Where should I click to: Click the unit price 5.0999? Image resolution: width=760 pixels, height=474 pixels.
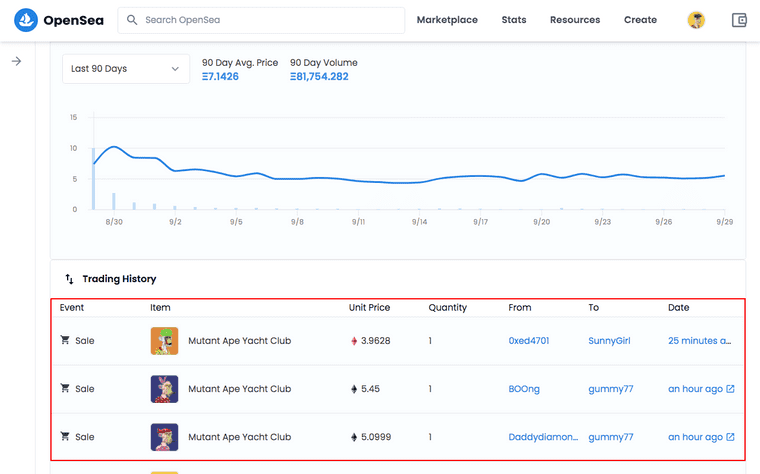pos(376,437)
